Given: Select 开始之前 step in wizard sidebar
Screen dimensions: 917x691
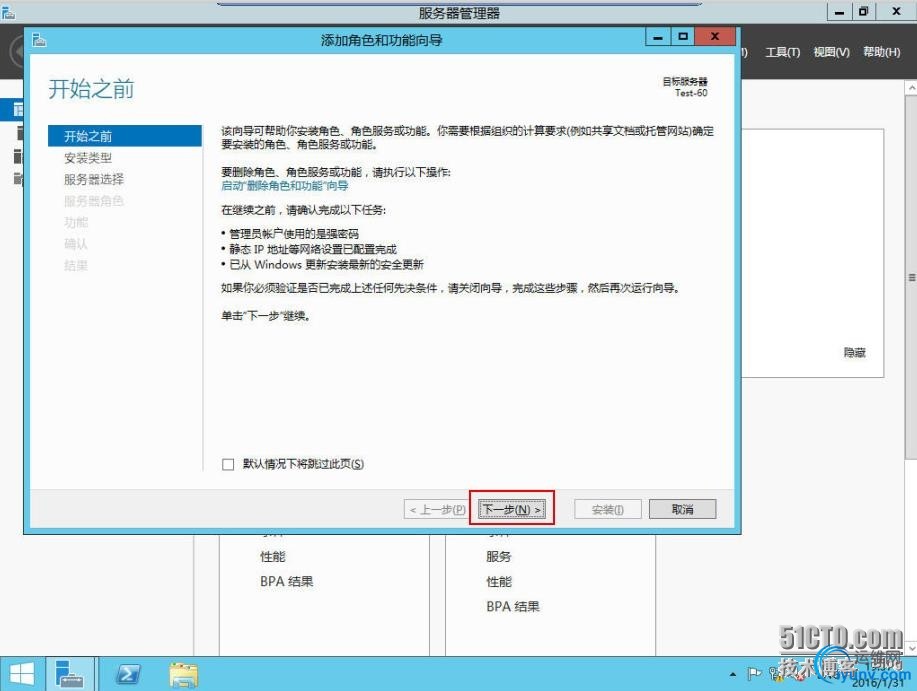Looking at the screenshot, I should point(125,136).
